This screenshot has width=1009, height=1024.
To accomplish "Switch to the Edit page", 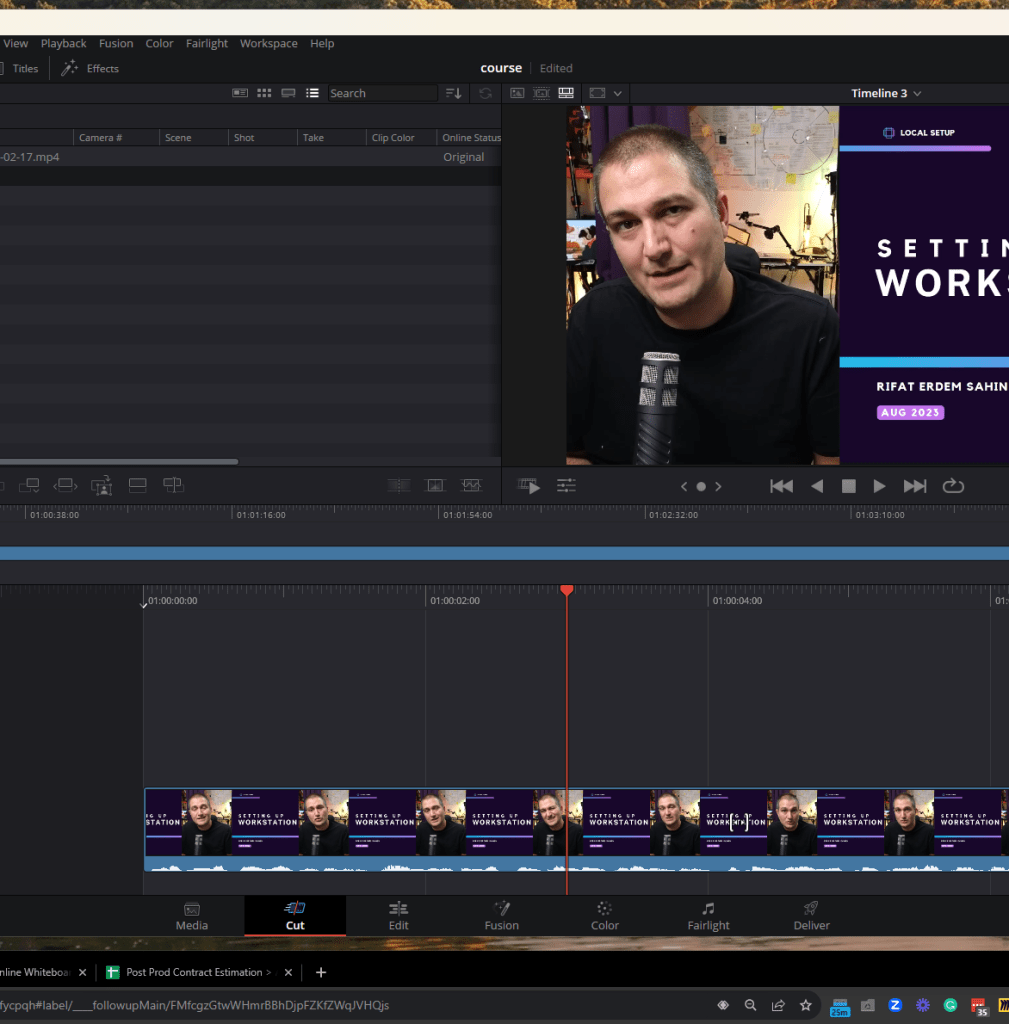I will [398, 916].
